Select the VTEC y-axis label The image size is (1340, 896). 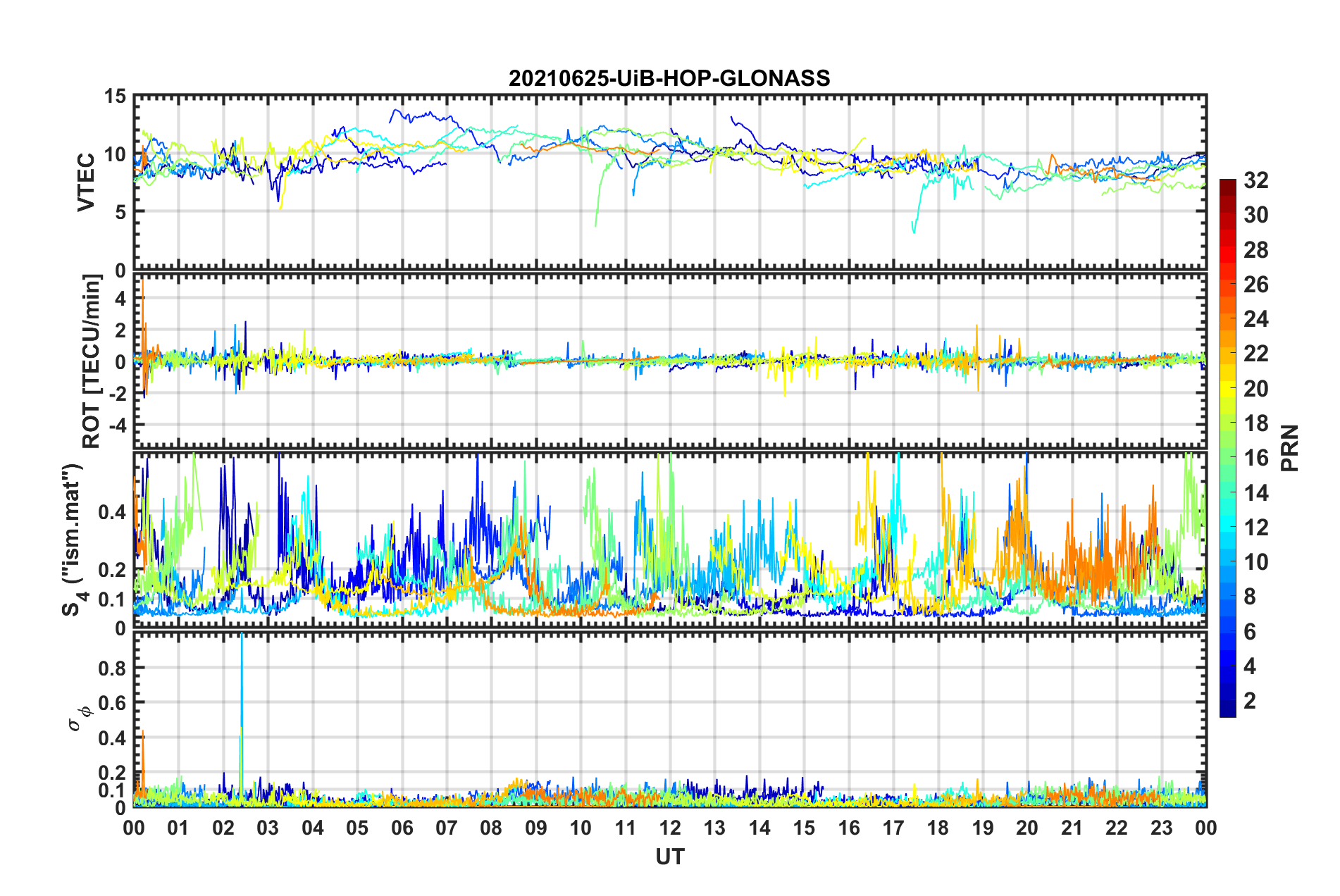pos(86,182)
